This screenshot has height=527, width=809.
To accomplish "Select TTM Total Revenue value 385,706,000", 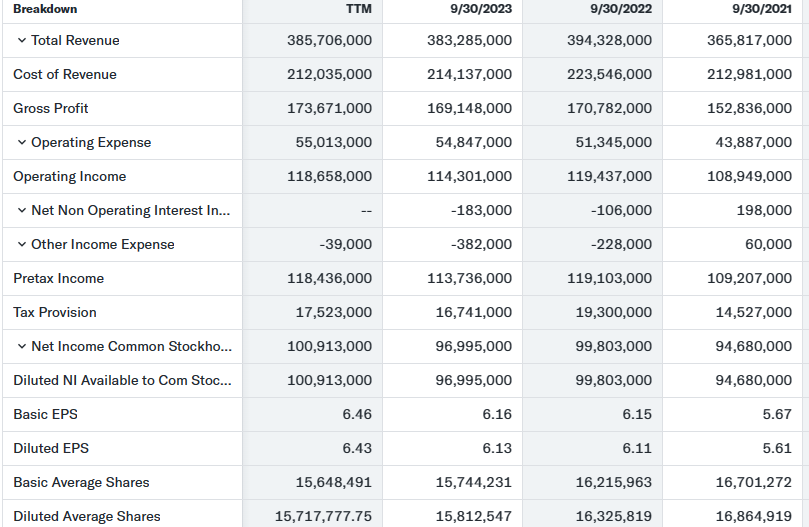I will click(x=330, y=40).
